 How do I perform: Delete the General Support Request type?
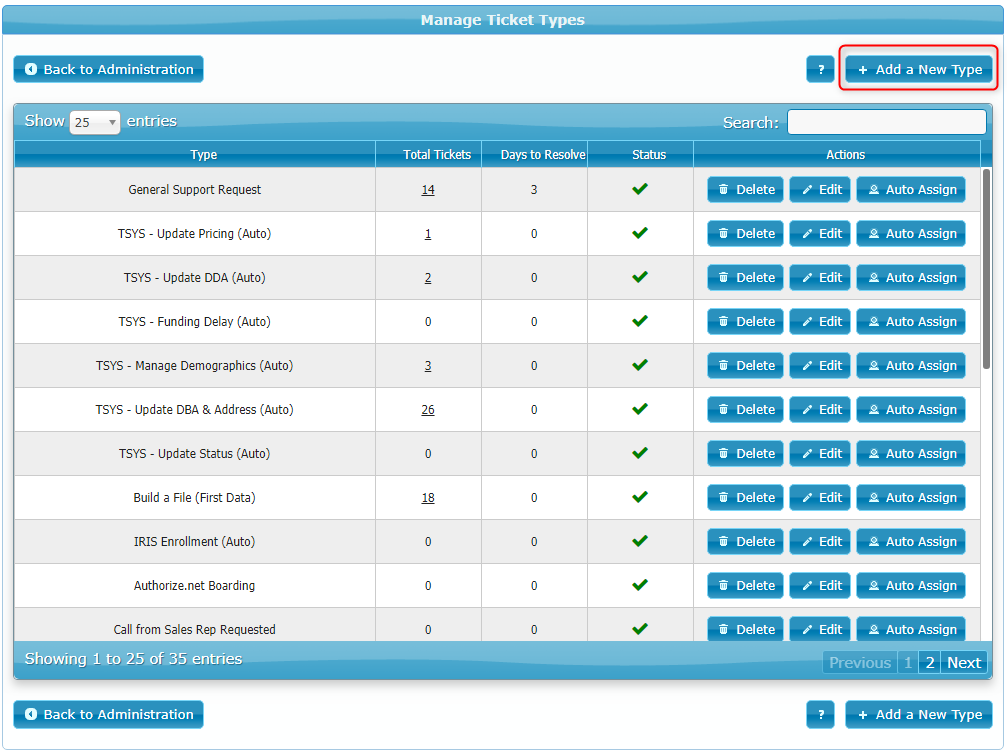coord(745,190)
